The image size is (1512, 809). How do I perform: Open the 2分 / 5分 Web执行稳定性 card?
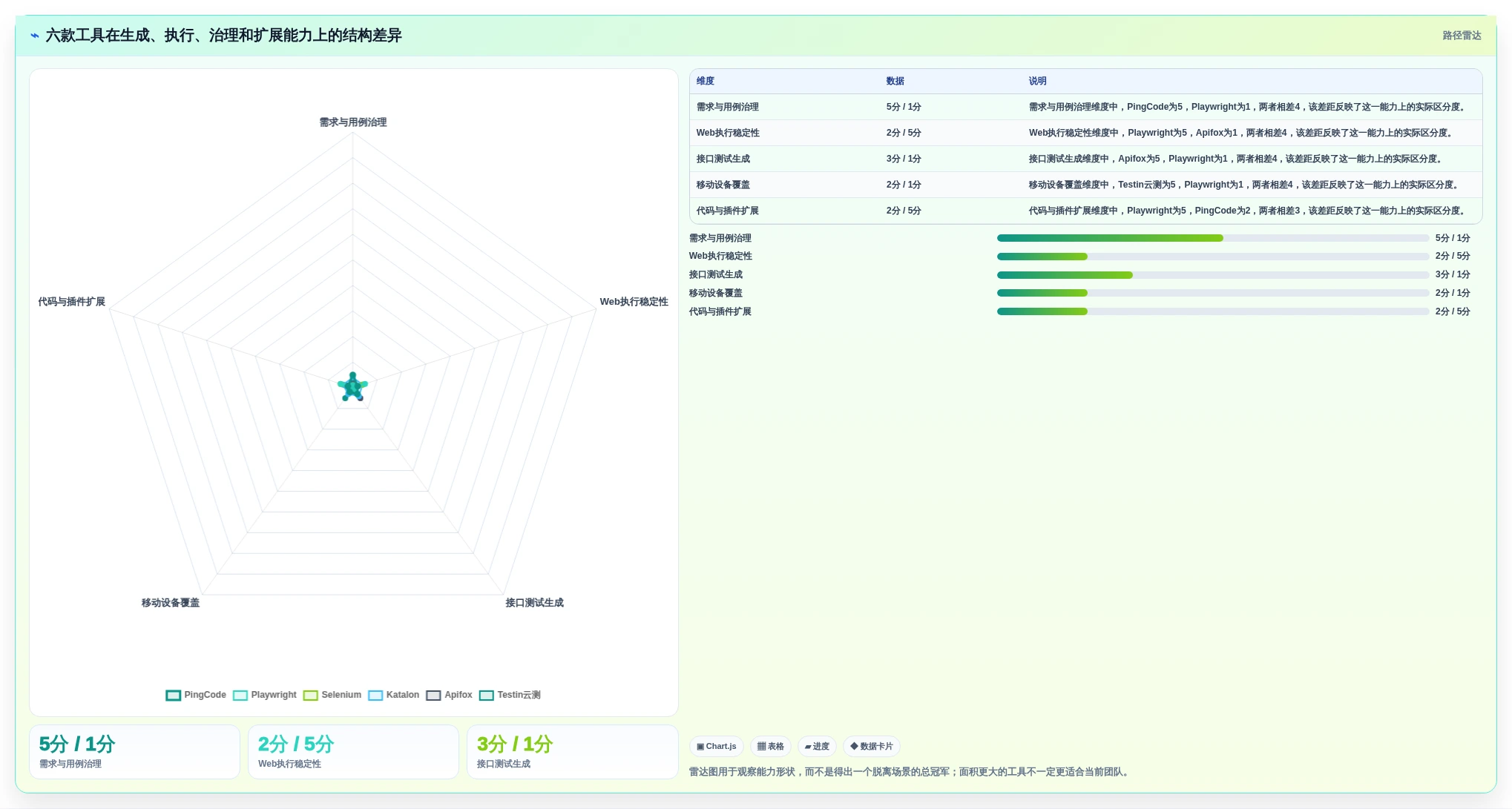[353, 752]
